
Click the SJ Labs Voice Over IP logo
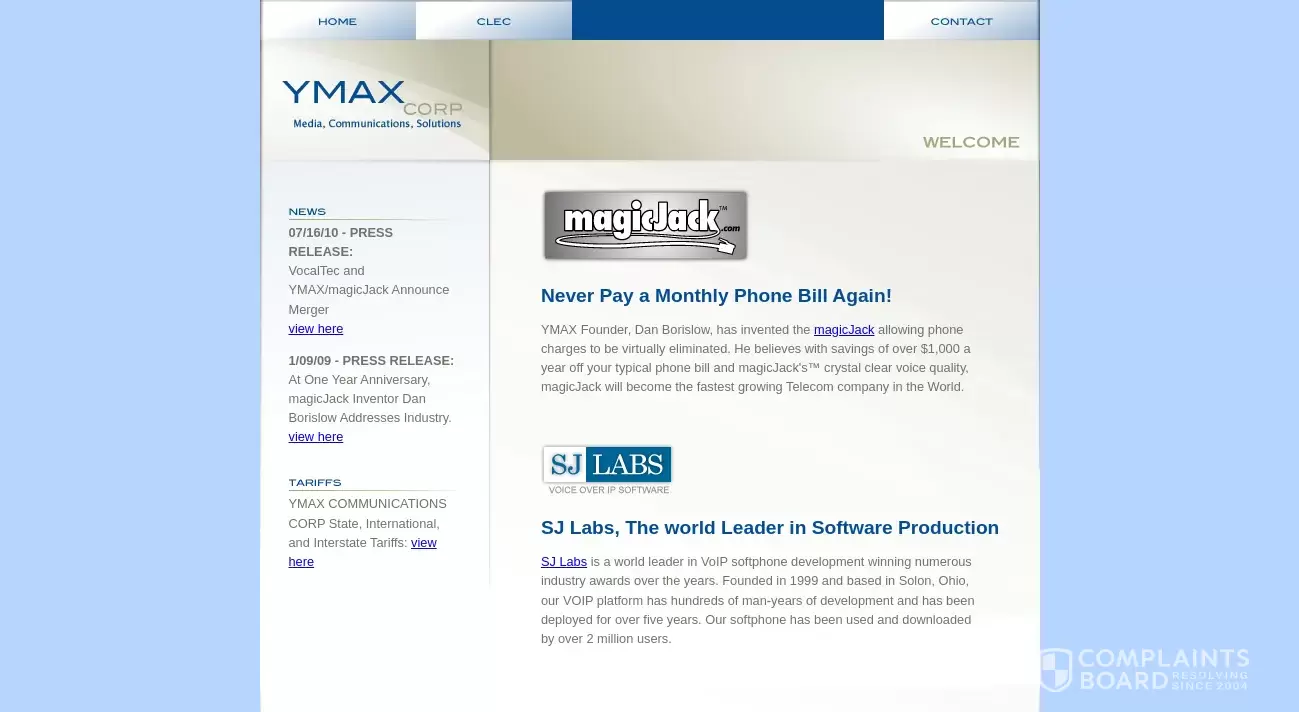(x=607, y=468)
